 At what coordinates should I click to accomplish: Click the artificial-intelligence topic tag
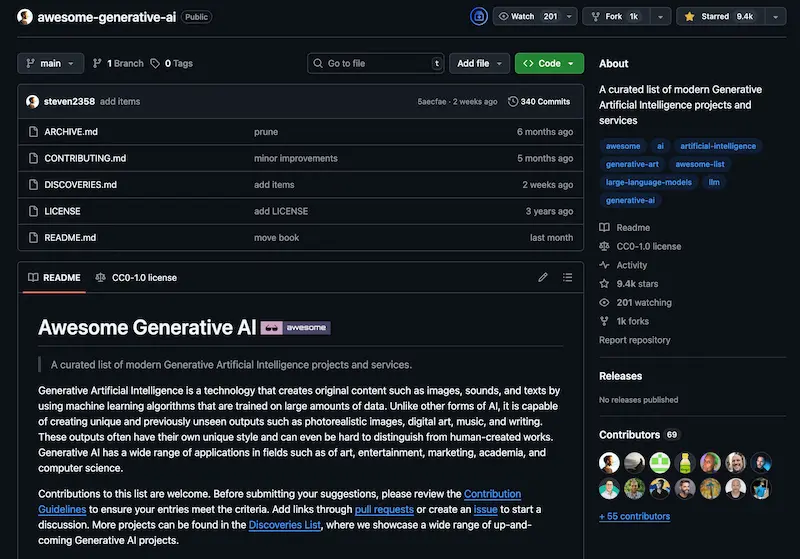click(718, 146)
